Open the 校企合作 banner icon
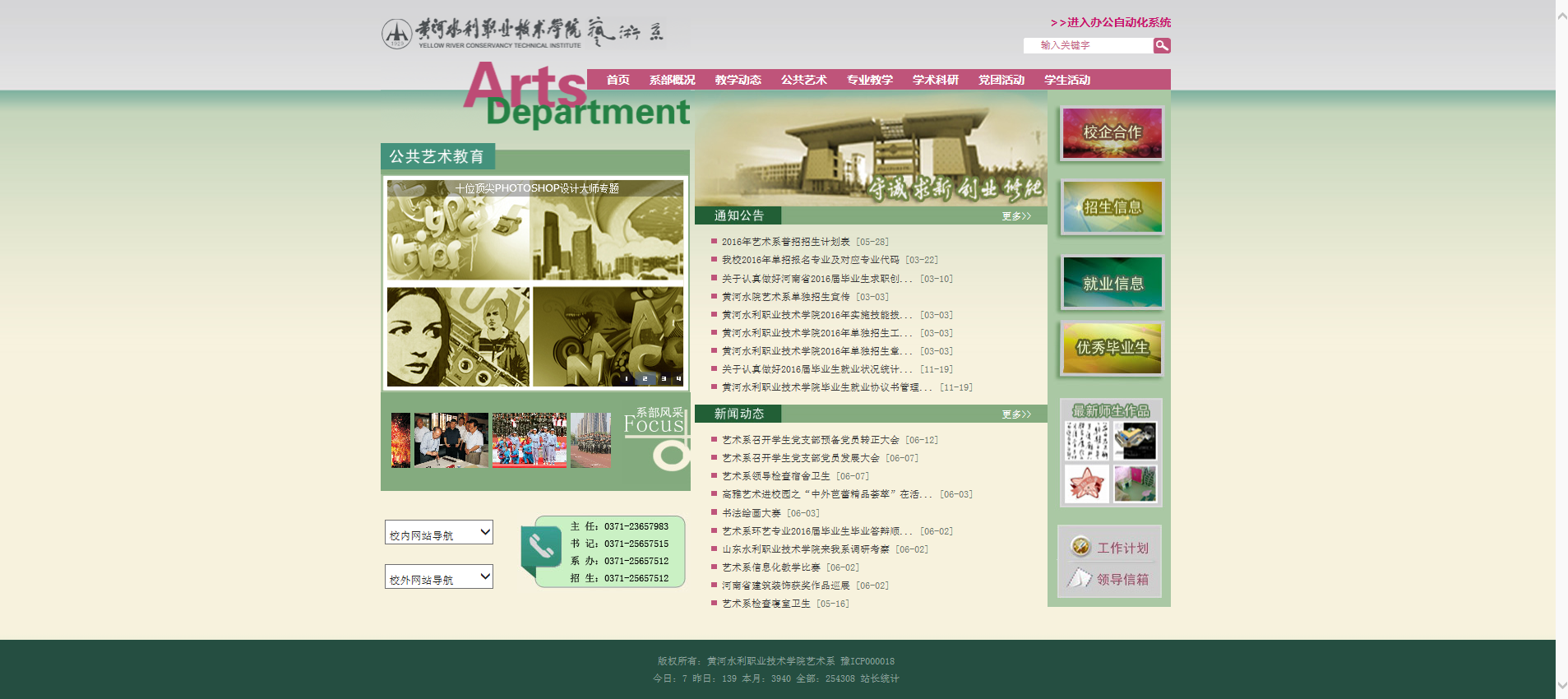1568x699 pixels. [1112, 132]
